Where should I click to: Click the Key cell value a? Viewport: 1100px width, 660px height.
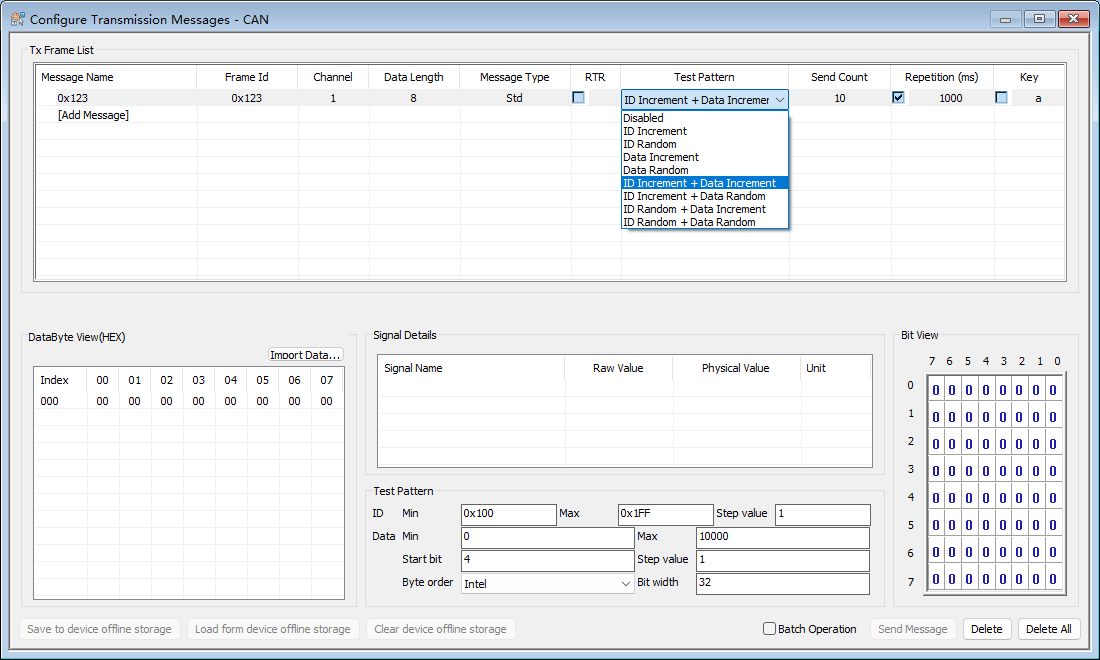pyautogui.click(x=1038, y=98)
